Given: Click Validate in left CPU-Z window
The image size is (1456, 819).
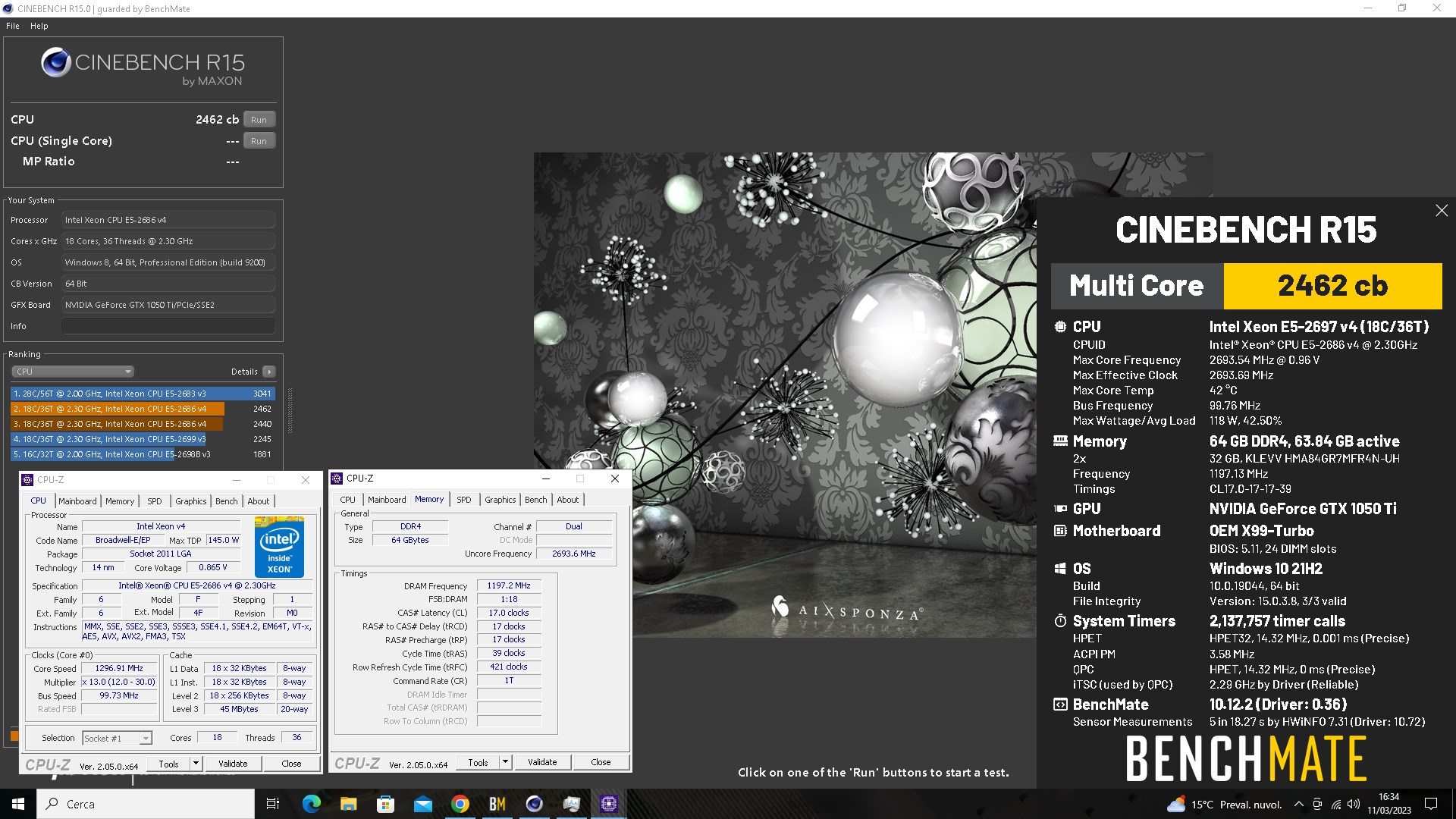Looking at the screenshot, I should pos(233,764).
